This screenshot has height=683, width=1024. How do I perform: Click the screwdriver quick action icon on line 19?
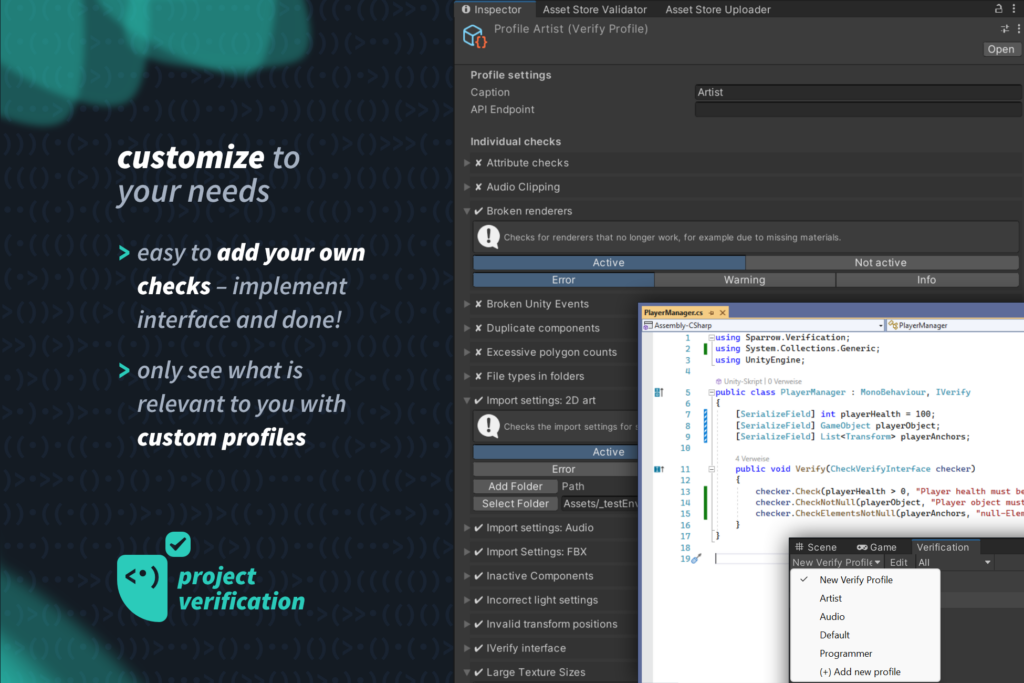[x=697, y=558]
